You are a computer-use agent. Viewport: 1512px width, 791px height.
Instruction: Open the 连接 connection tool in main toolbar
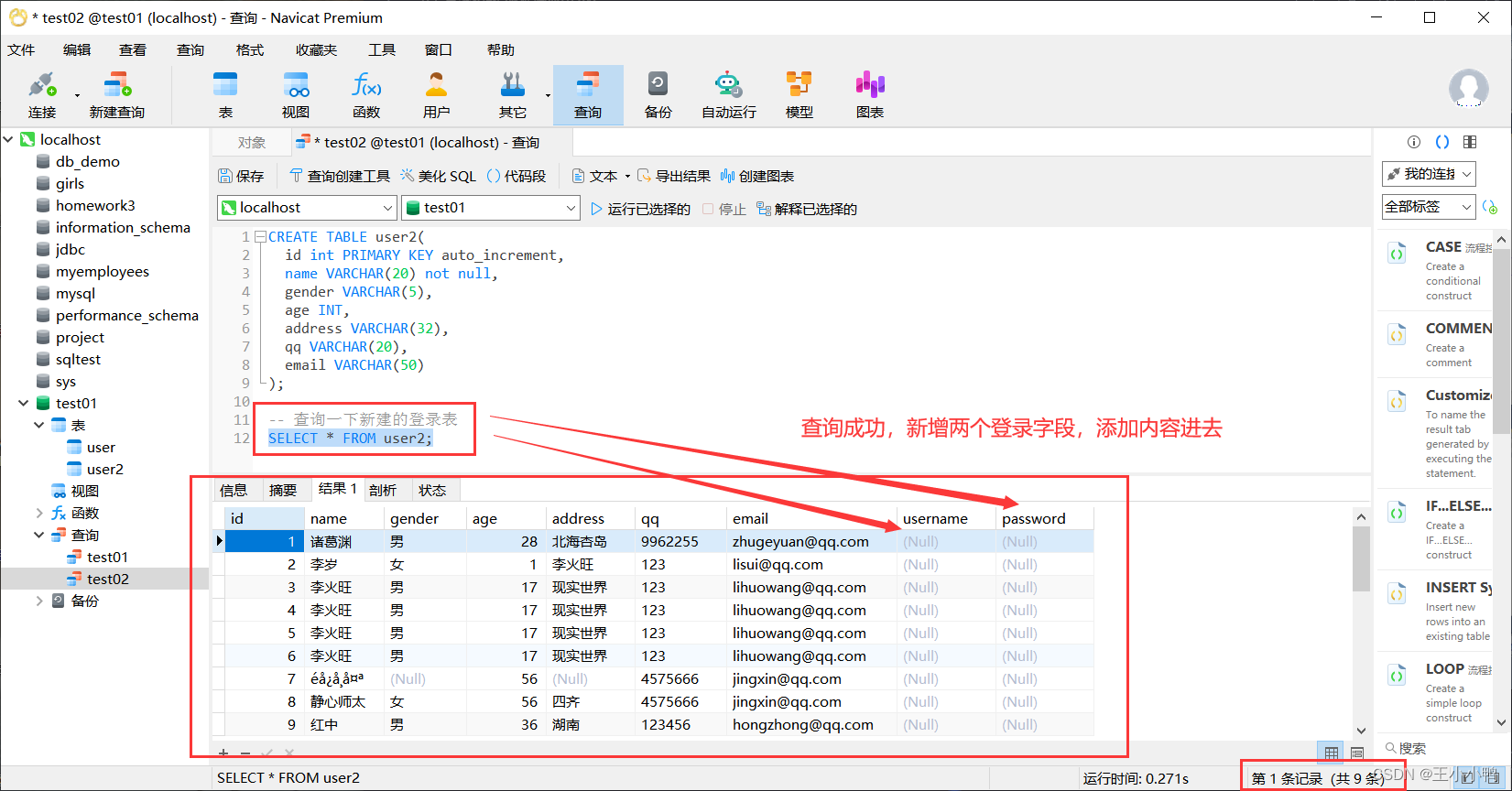[42, 95]
